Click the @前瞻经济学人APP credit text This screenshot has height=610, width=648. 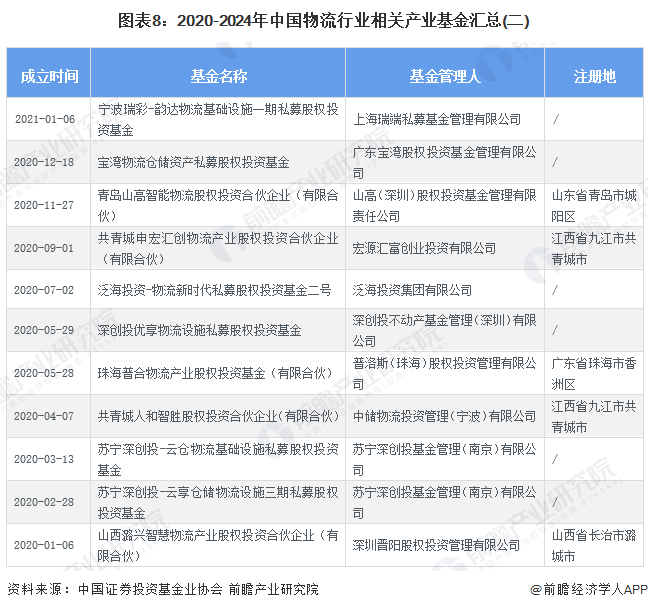[588, 589]
